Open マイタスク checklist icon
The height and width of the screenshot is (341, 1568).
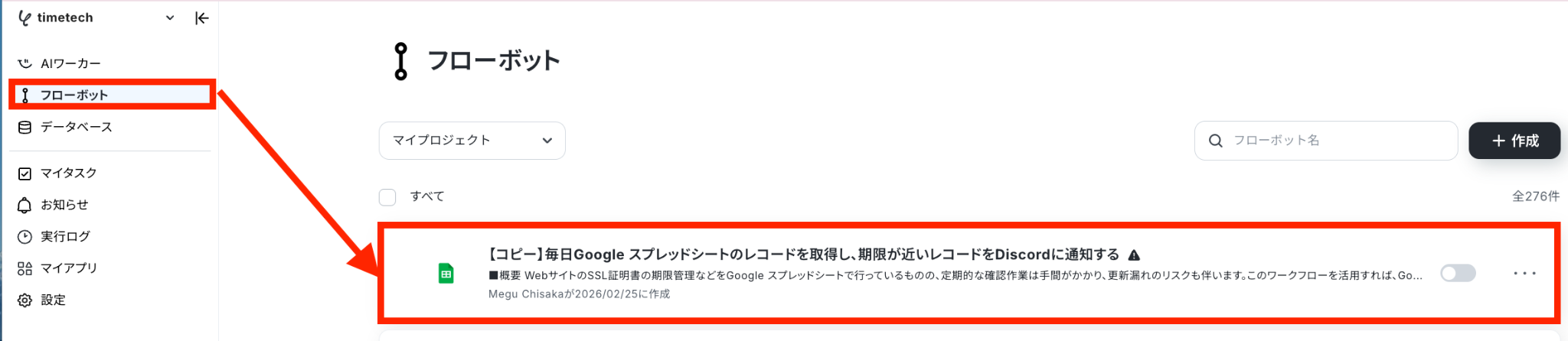[x=24, y=174]
